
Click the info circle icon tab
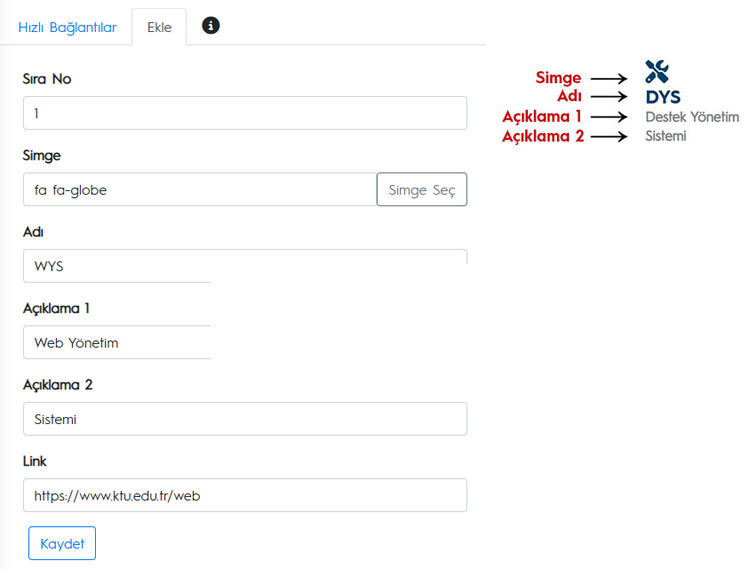point(210,25)
